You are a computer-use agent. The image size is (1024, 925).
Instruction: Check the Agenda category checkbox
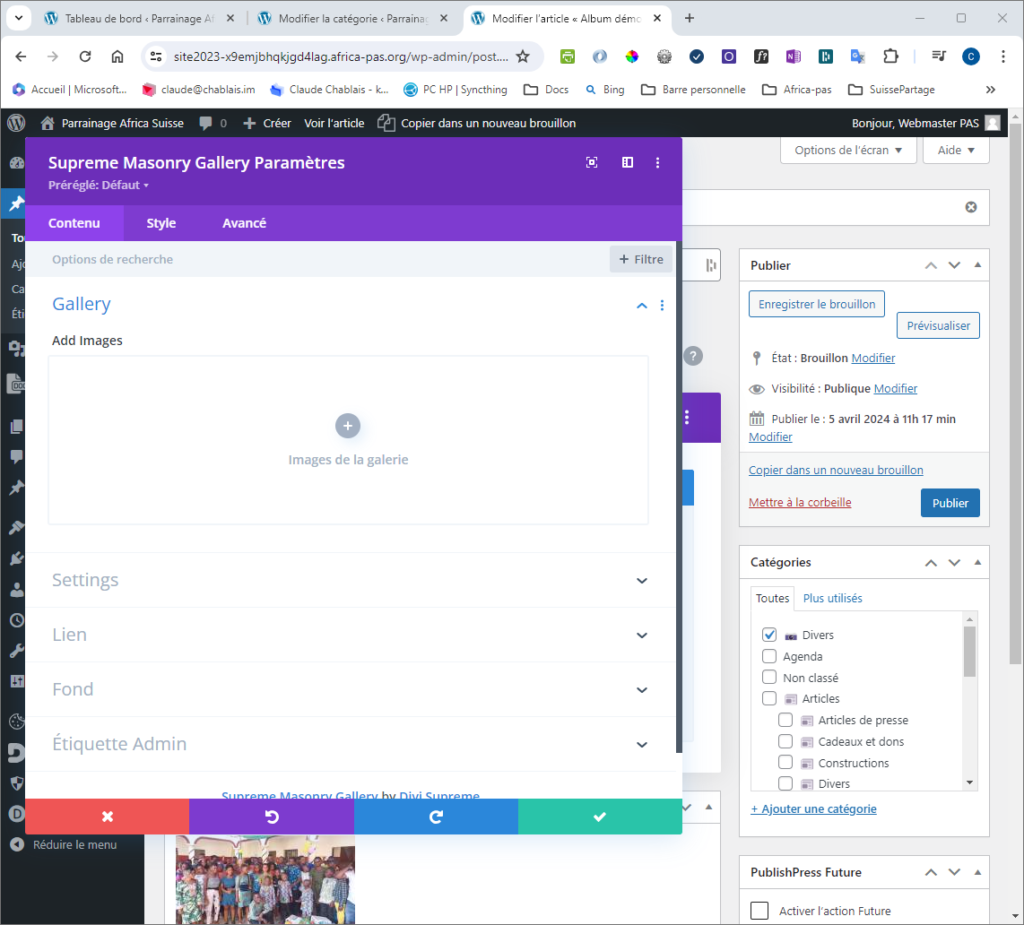click(x=769, y=657)
